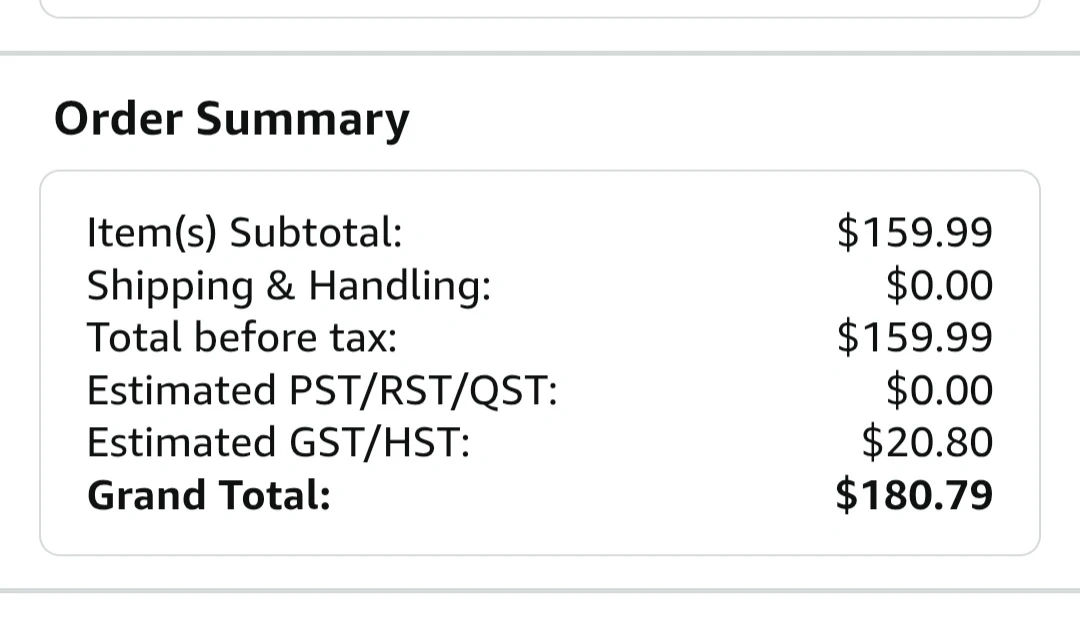Click the $20.80 GST/HST tax amount
Image resolution: width=1080 pixels, height=628 pixels.
(927, 442)
